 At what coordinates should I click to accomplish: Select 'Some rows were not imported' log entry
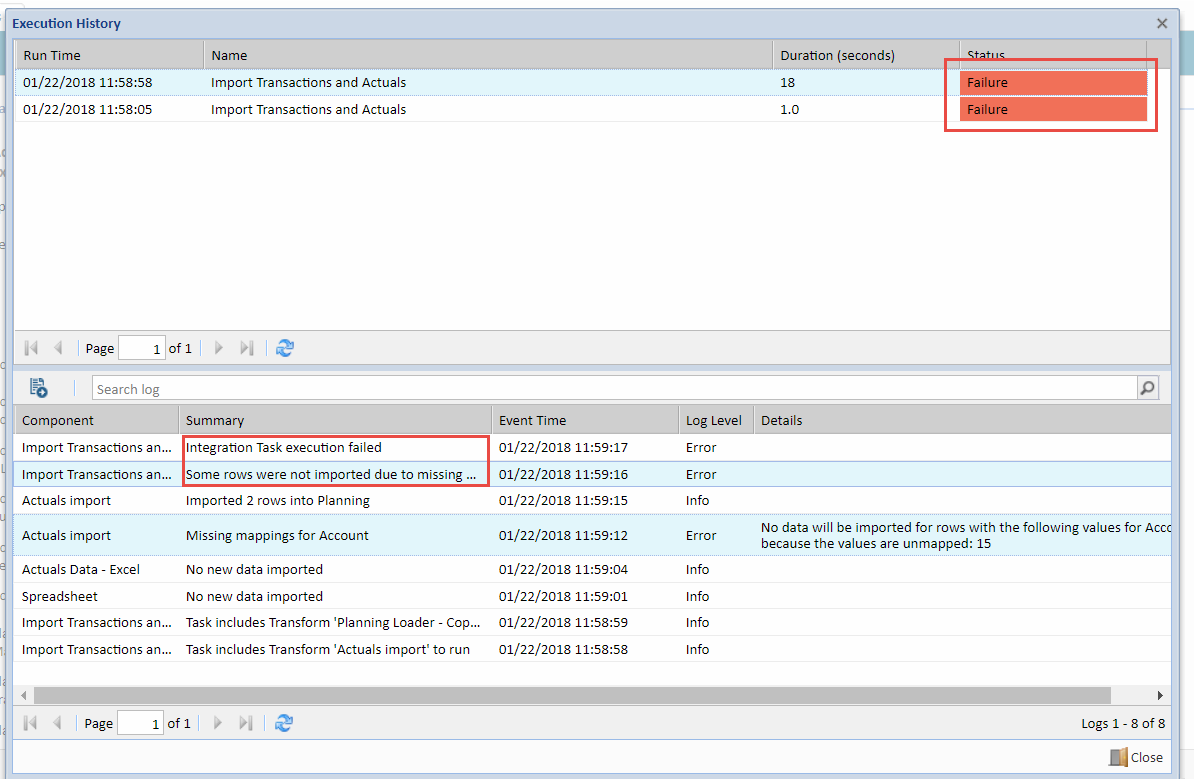tap(592, 474)
